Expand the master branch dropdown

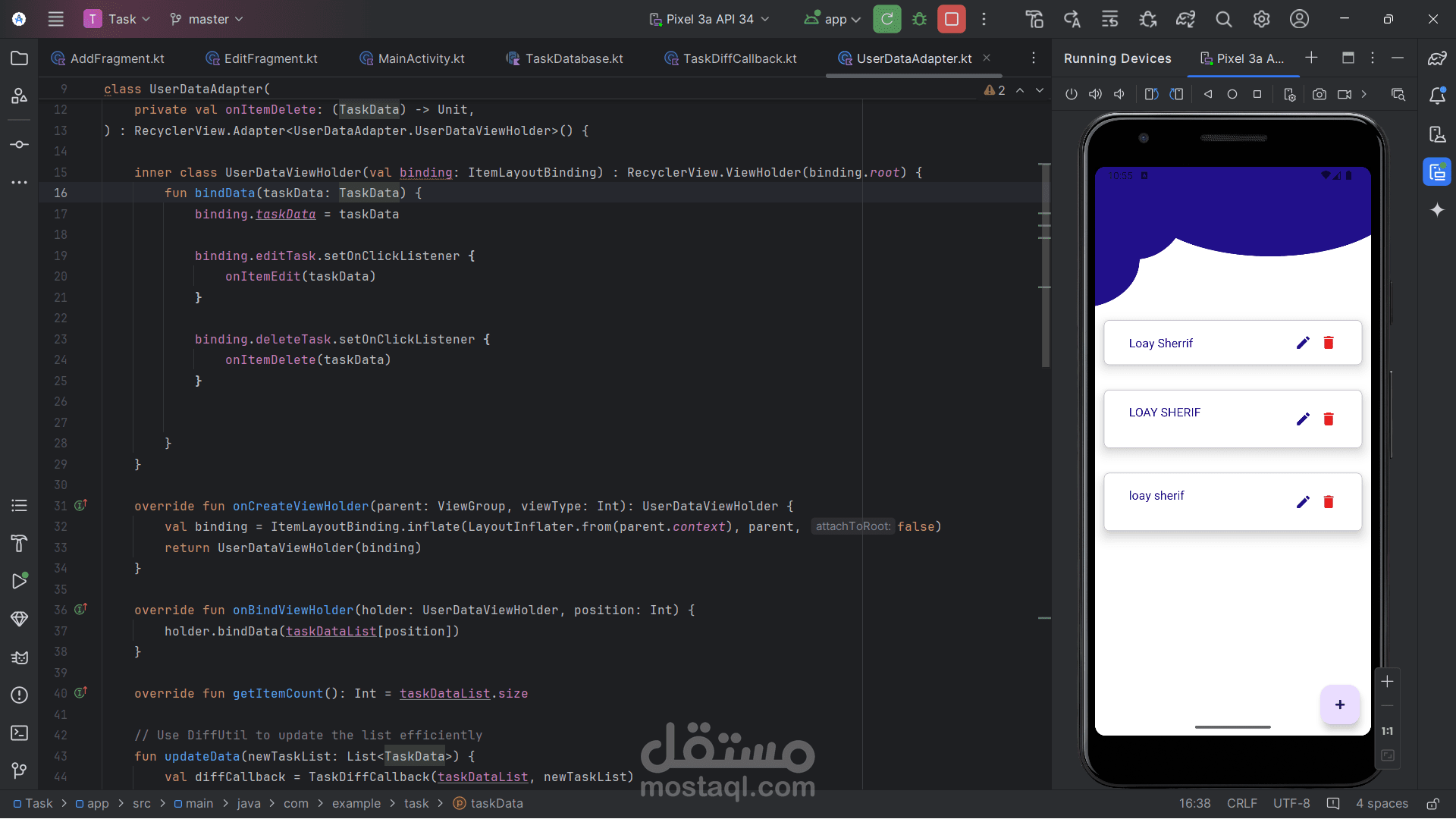coord(206,19)
